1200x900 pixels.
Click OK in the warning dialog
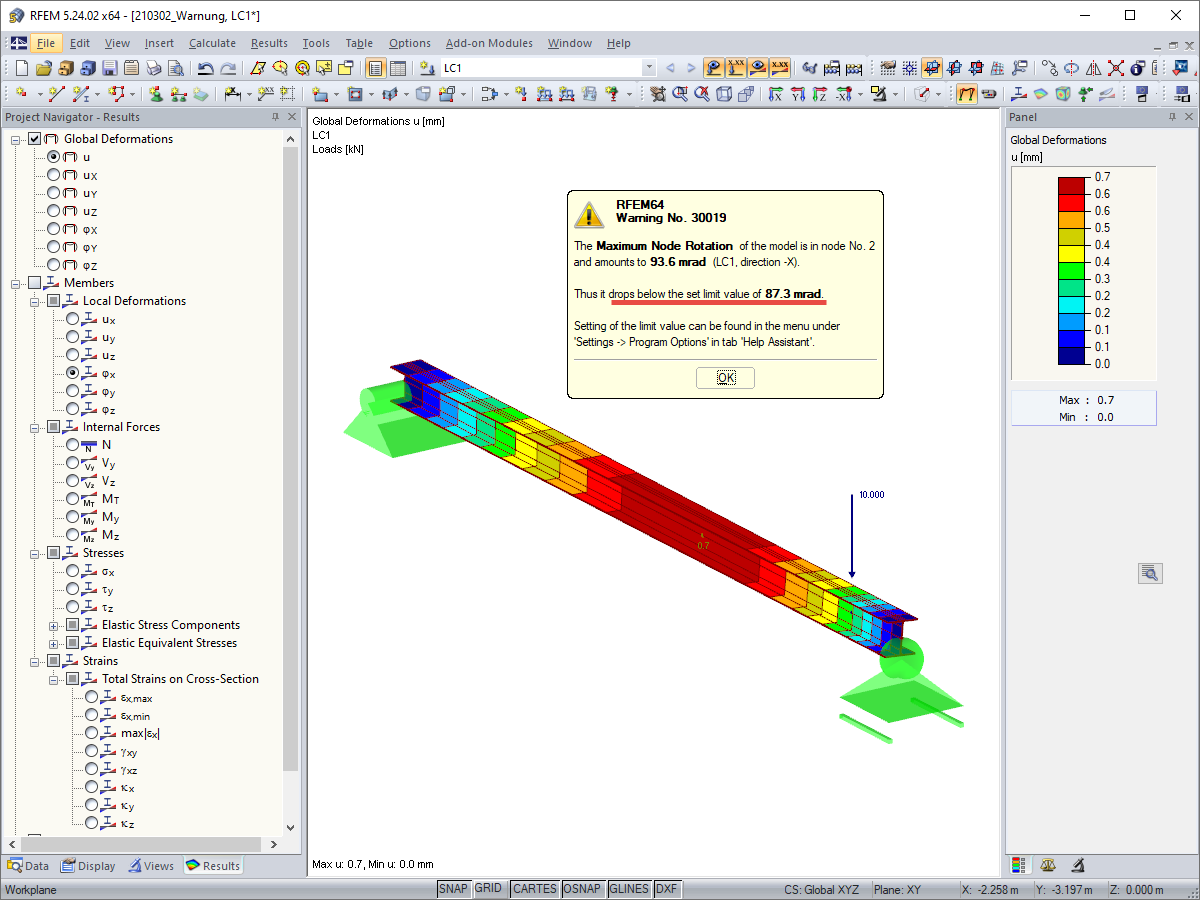click(725, 378)
